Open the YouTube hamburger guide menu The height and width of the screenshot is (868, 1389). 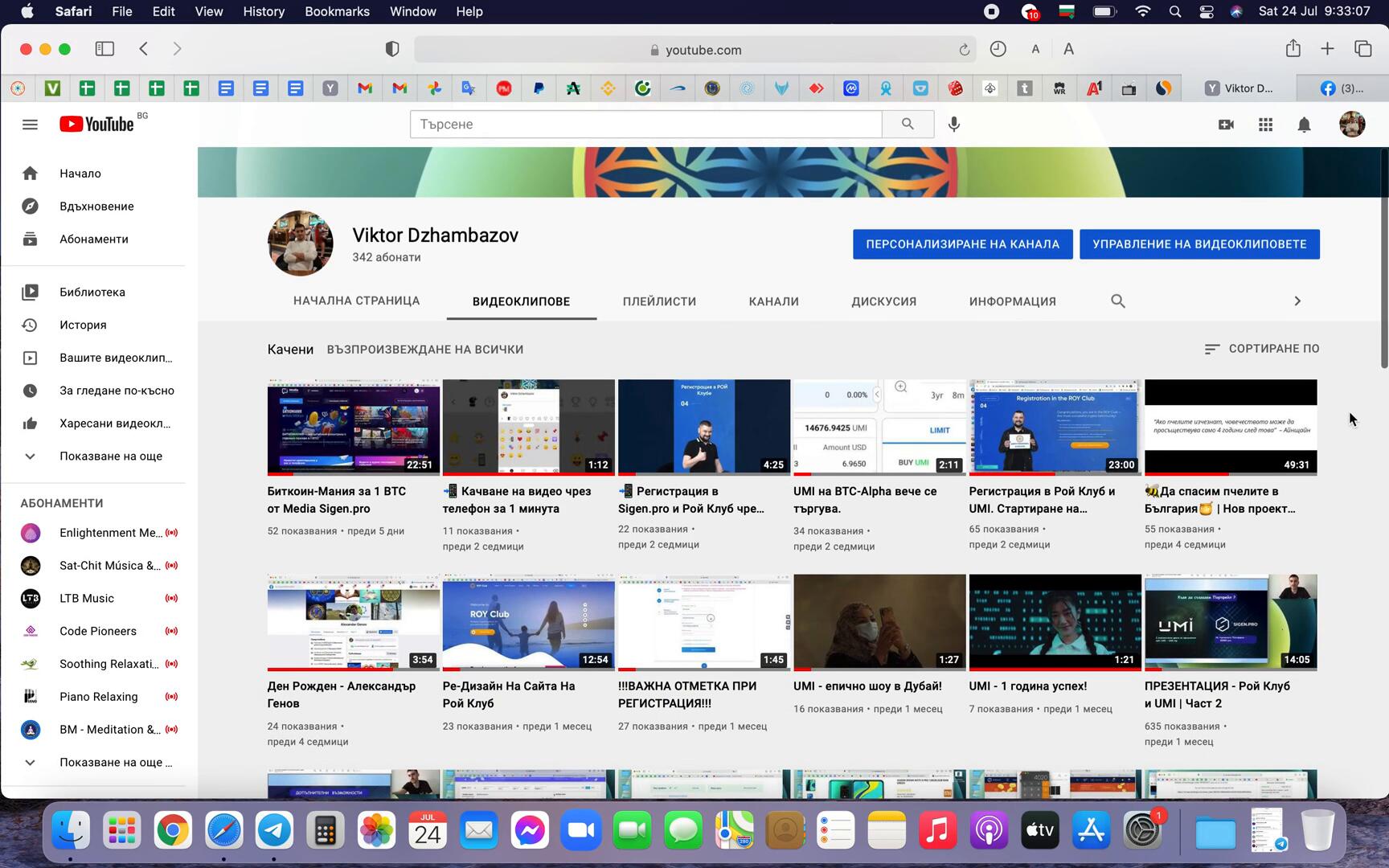pyautogui.click(x=30, y=125)
